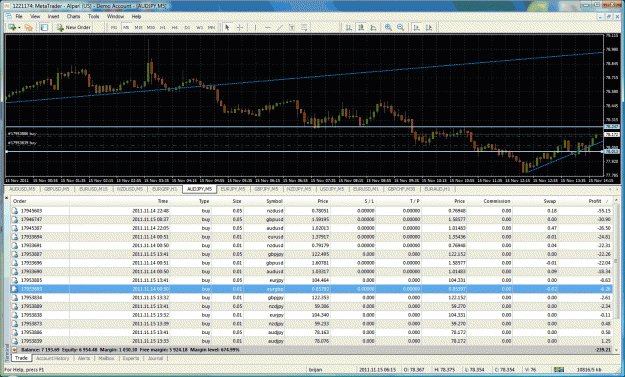Select order 17945603 nzdusd row
The width and height of the screenshot is (625, 377).
pyautogui.click(x=312, y=211)
